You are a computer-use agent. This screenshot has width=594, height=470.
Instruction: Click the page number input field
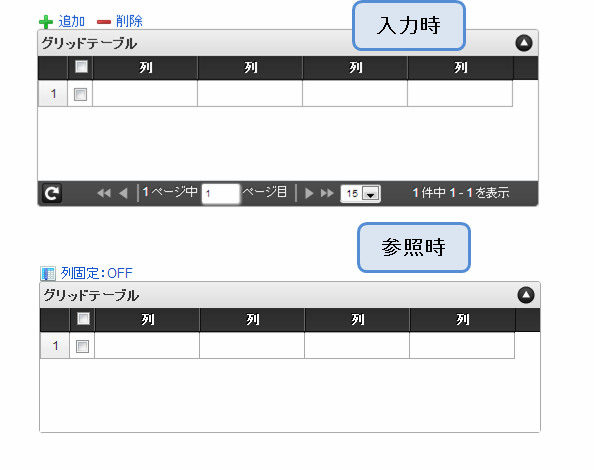220,194
